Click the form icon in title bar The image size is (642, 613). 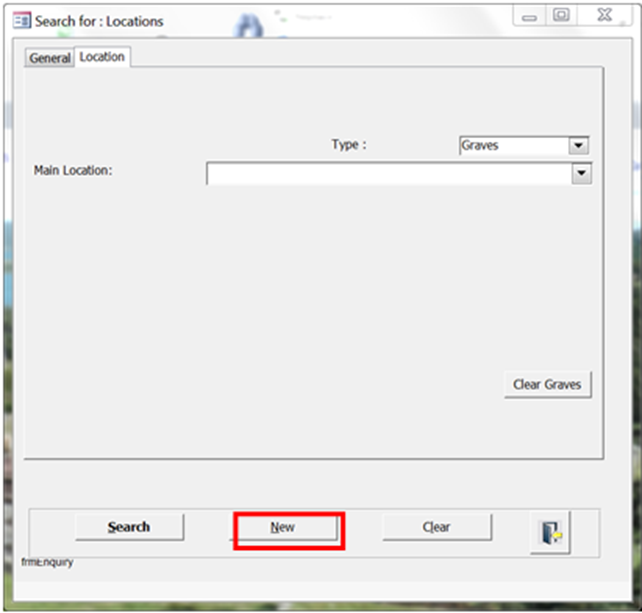pyautogui.click(x=21, y=20)
